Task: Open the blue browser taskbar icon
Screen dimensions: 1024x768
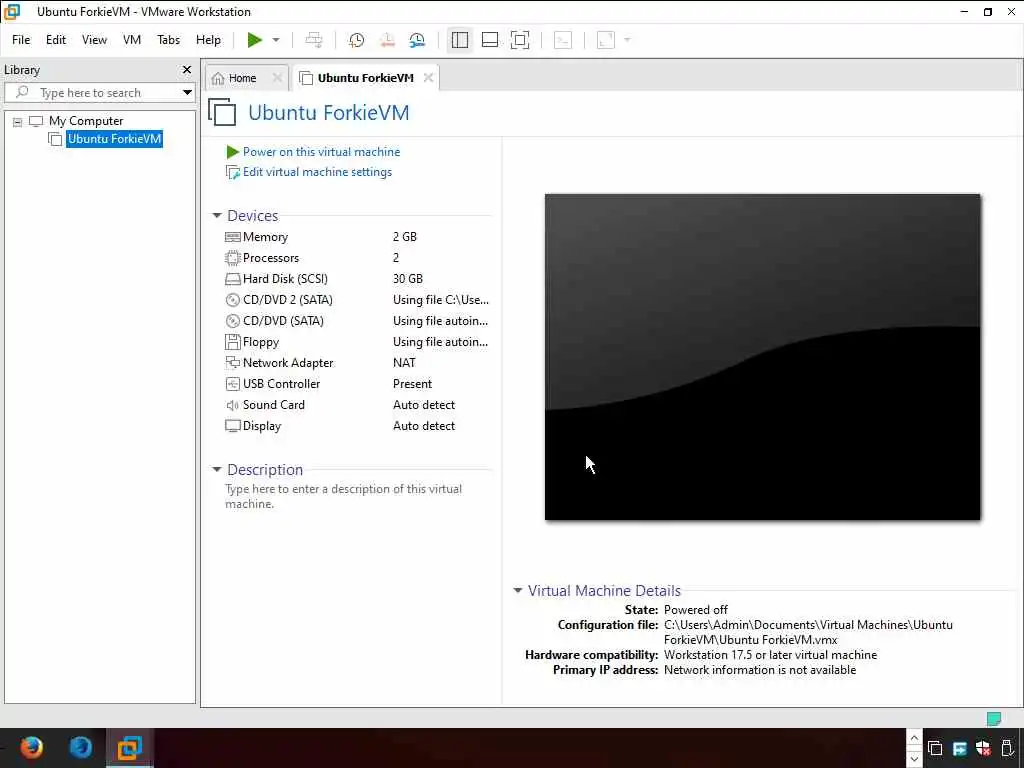Action: tap(81, 748)
